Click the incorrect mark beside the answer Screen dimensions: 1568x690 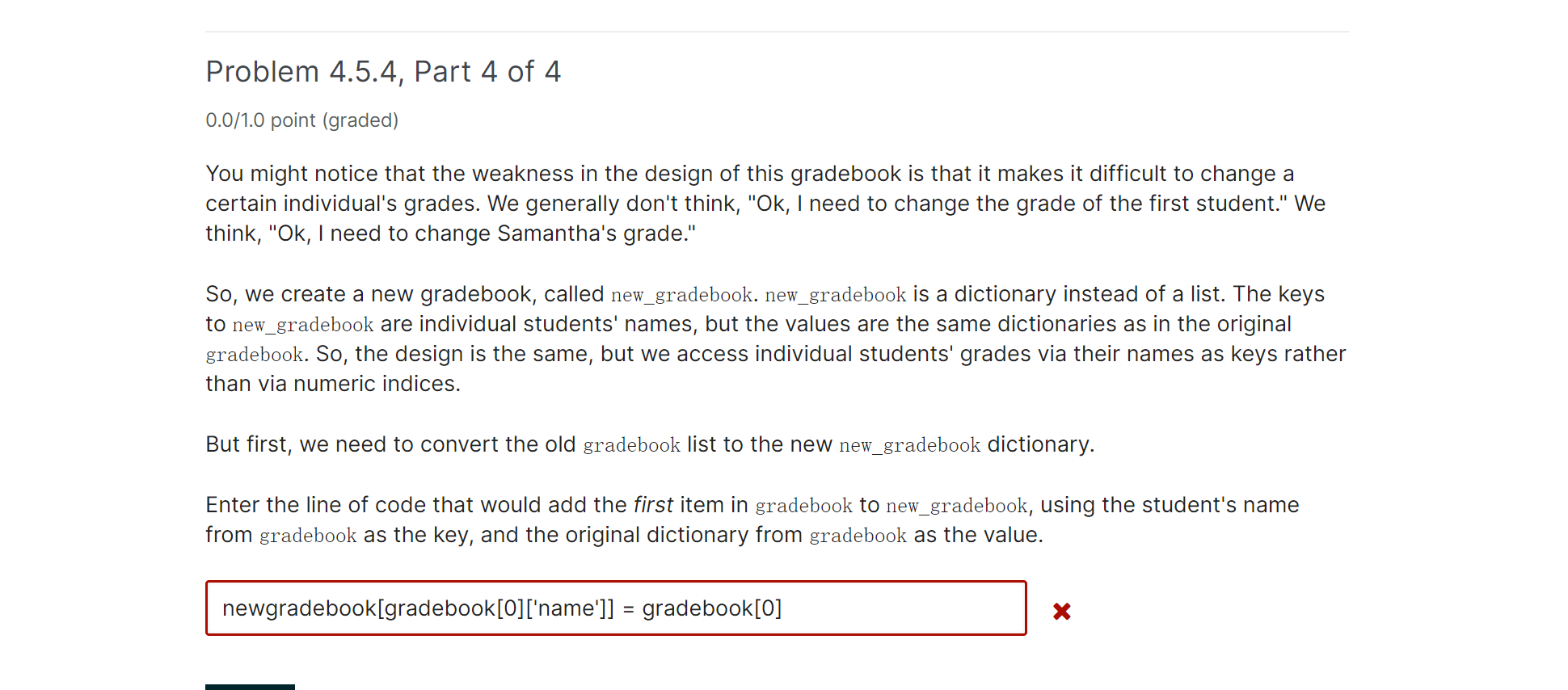coord(1062,611)
